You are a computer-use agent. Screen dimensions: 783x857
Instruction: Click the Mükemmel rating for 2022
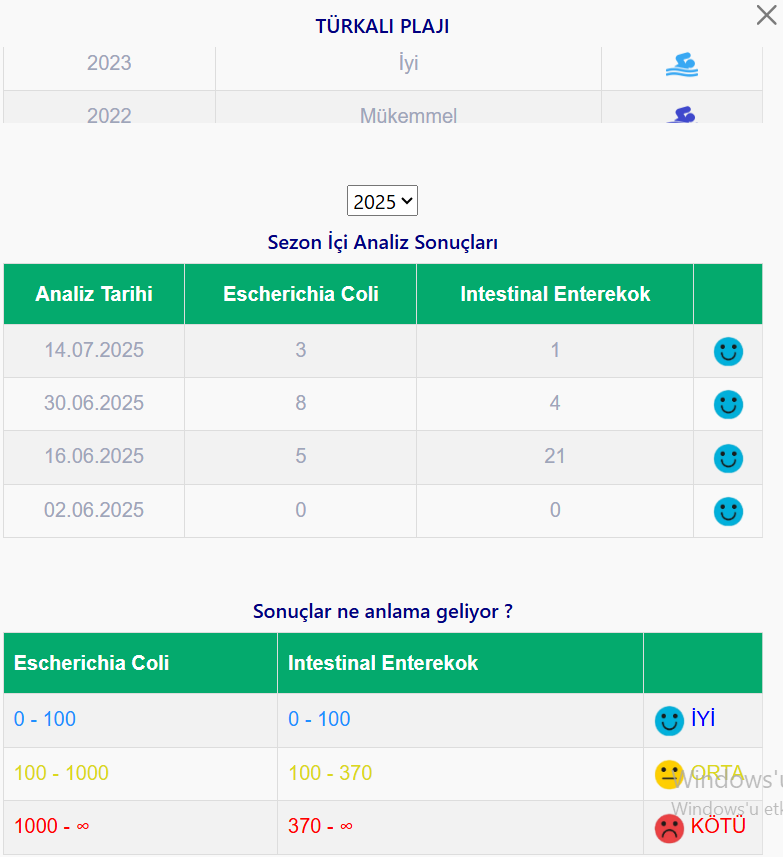pos(408,115)
